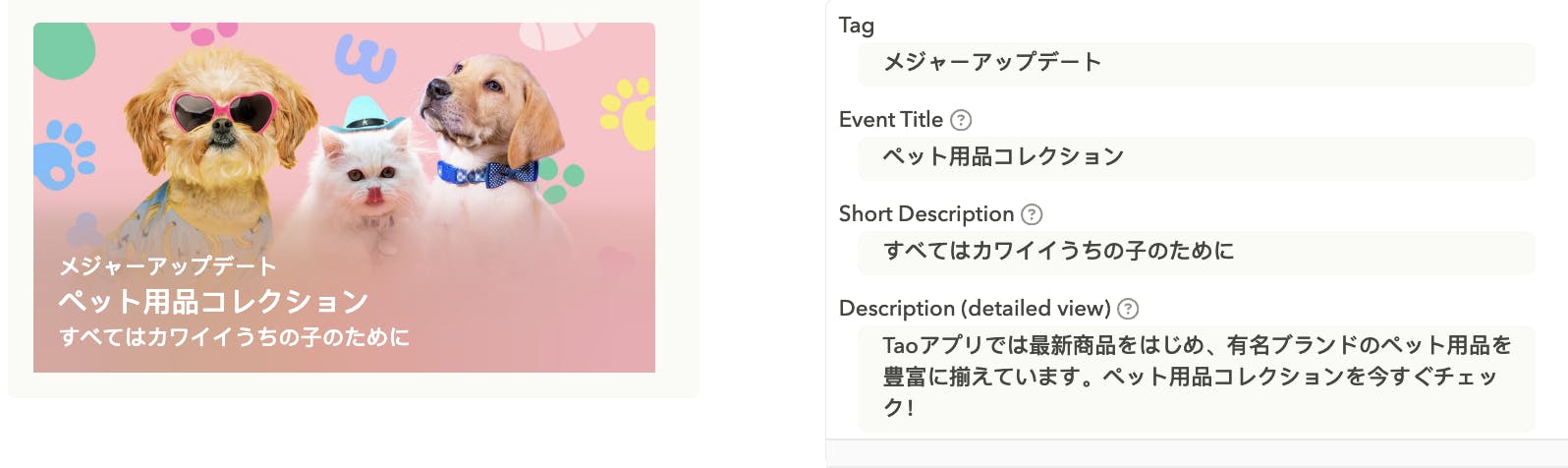The width and height of the screenshot is (1568, 468).
Task: Click the multi-line Description text area
Action: click(x=1195, y=378)
